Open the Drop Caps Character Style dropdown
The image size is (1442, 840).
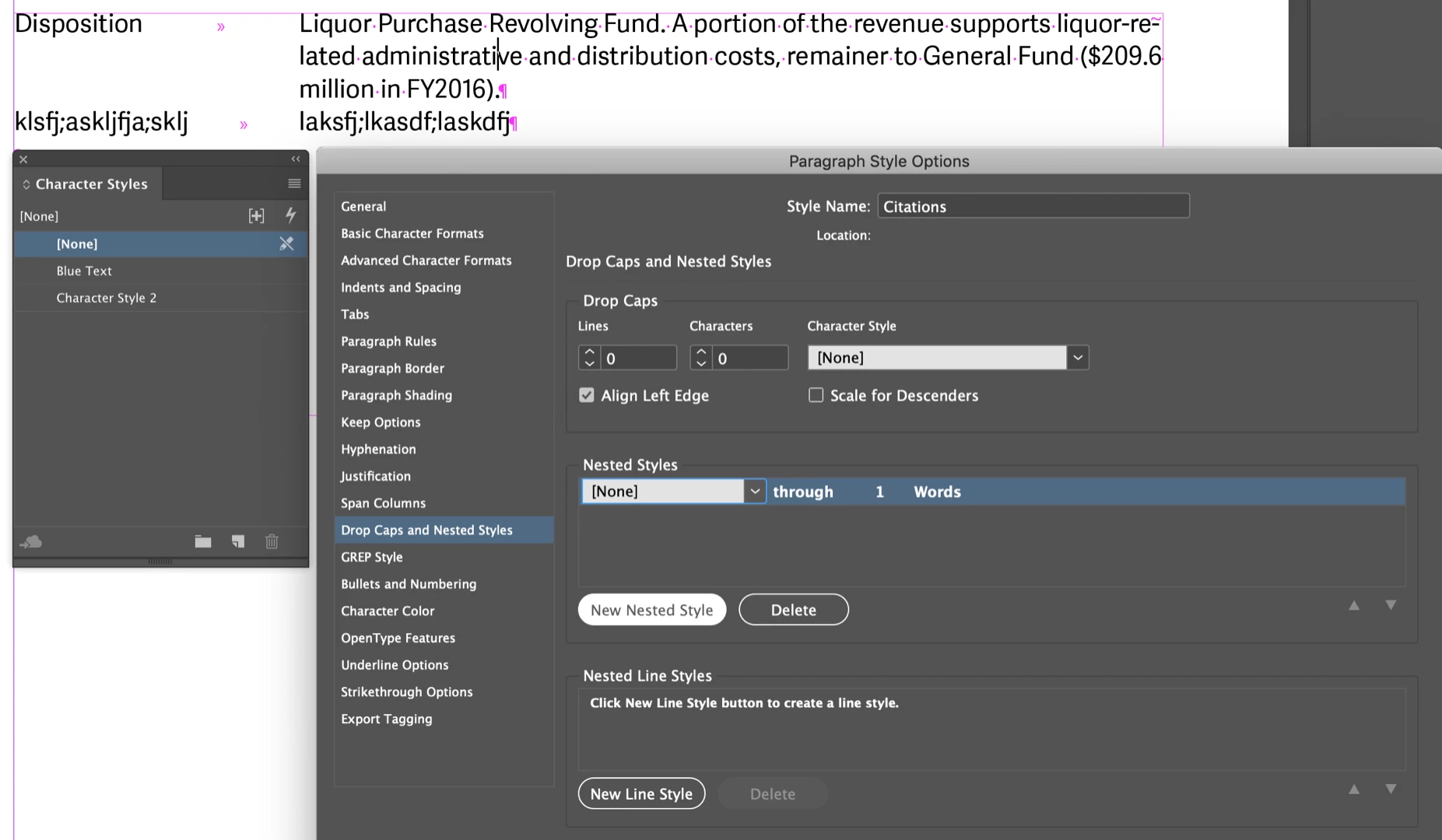click(x=1077, y=358)
